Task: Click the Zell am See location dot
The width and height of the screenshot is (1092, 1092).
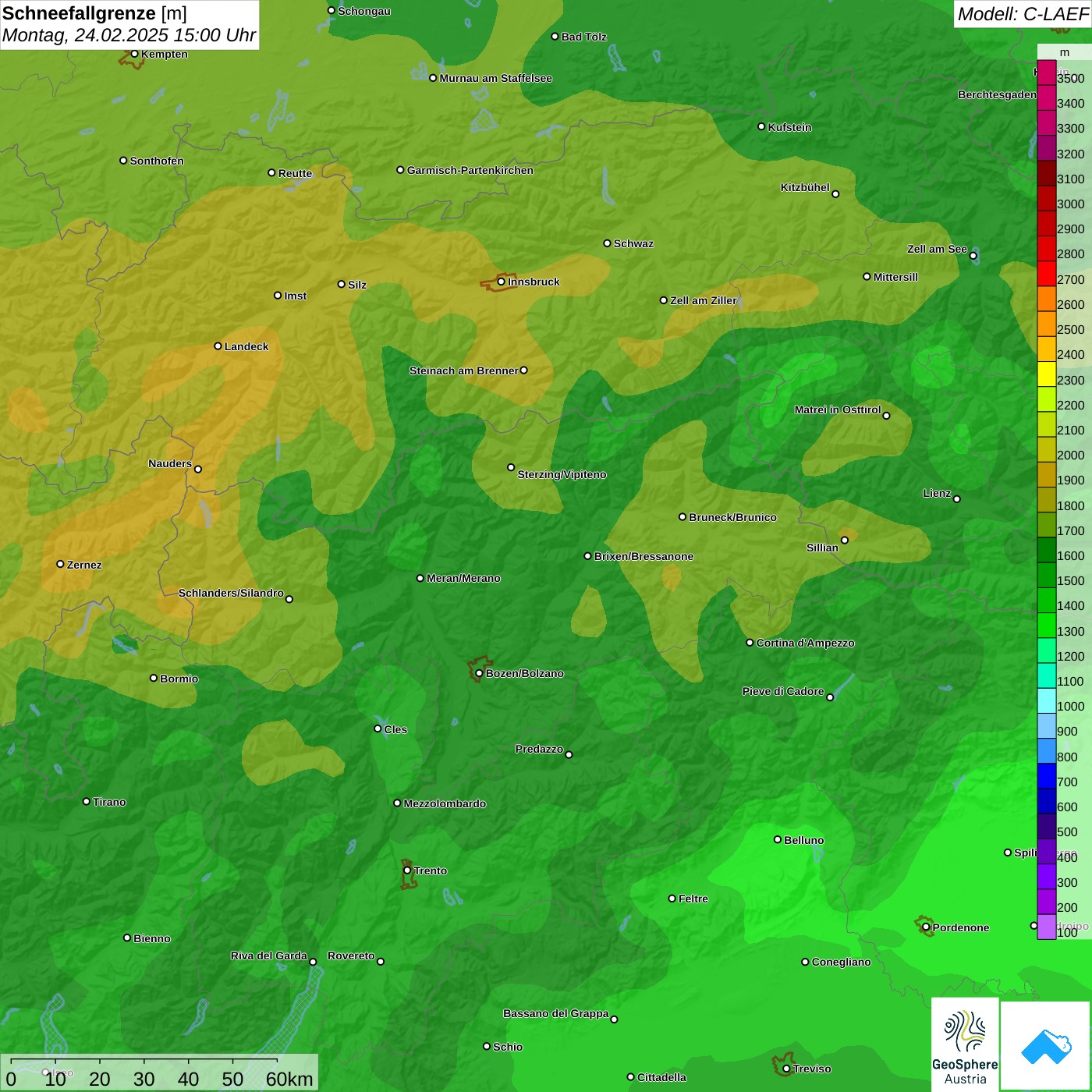Action: click(973, 256)
